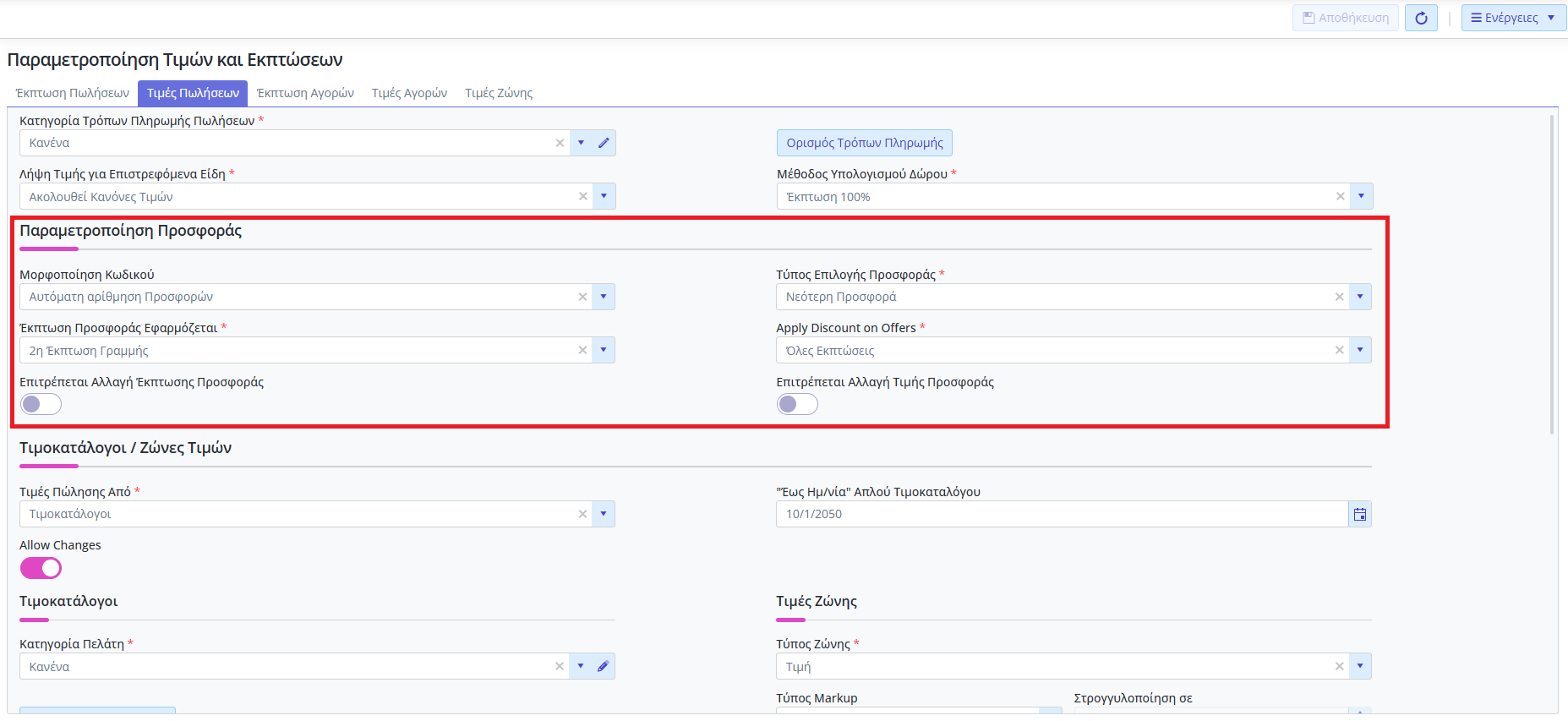The image size is (1568, 721).
Task: Click Ορισμός Τρόπων Πληρωμής button
Action: [864, 143]
